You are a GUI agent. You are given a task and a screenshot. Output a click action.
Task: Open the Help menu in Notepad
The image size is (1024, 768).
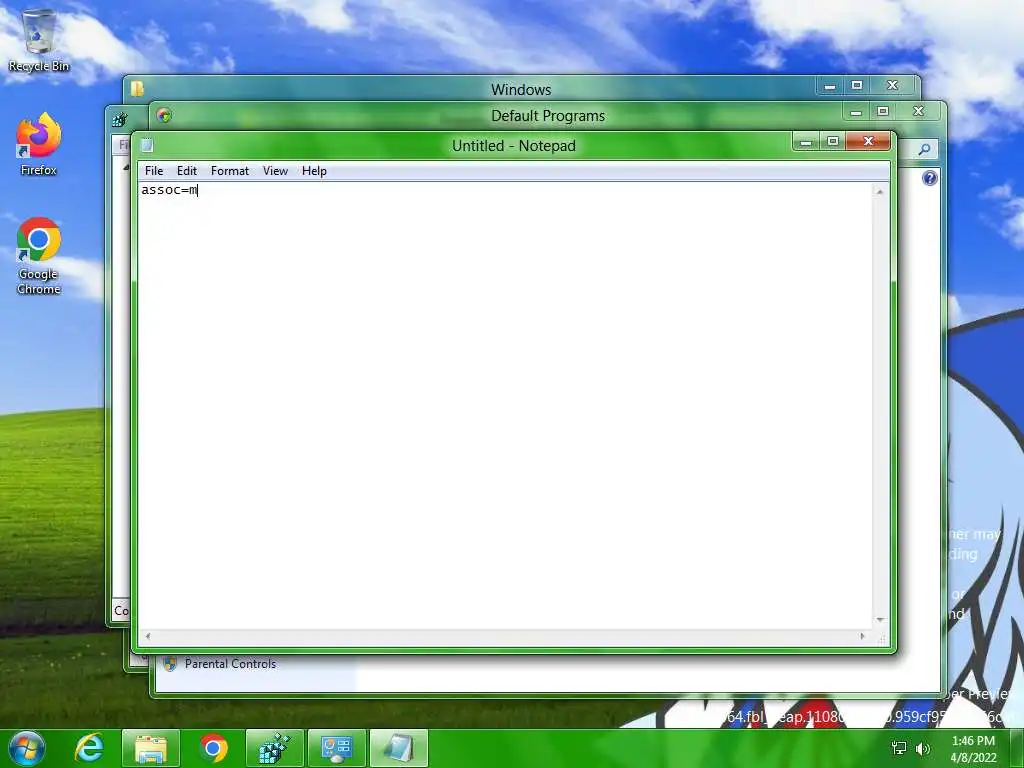[x=314, y=170]
